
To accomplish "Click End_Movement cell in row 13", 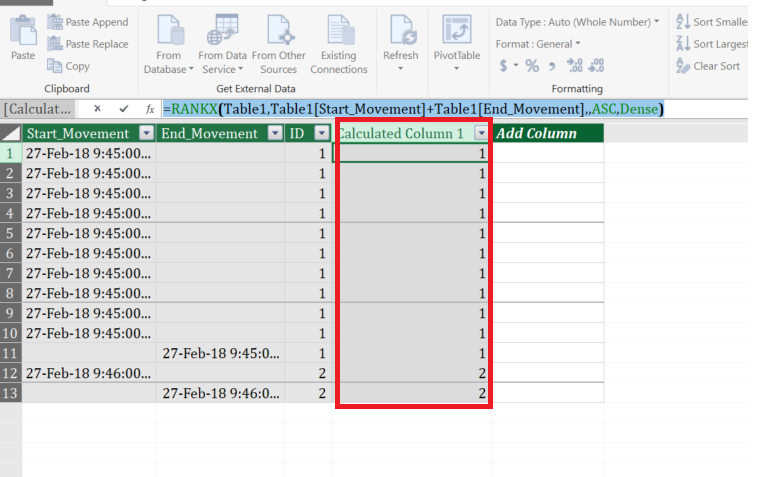I will [220, 393].
